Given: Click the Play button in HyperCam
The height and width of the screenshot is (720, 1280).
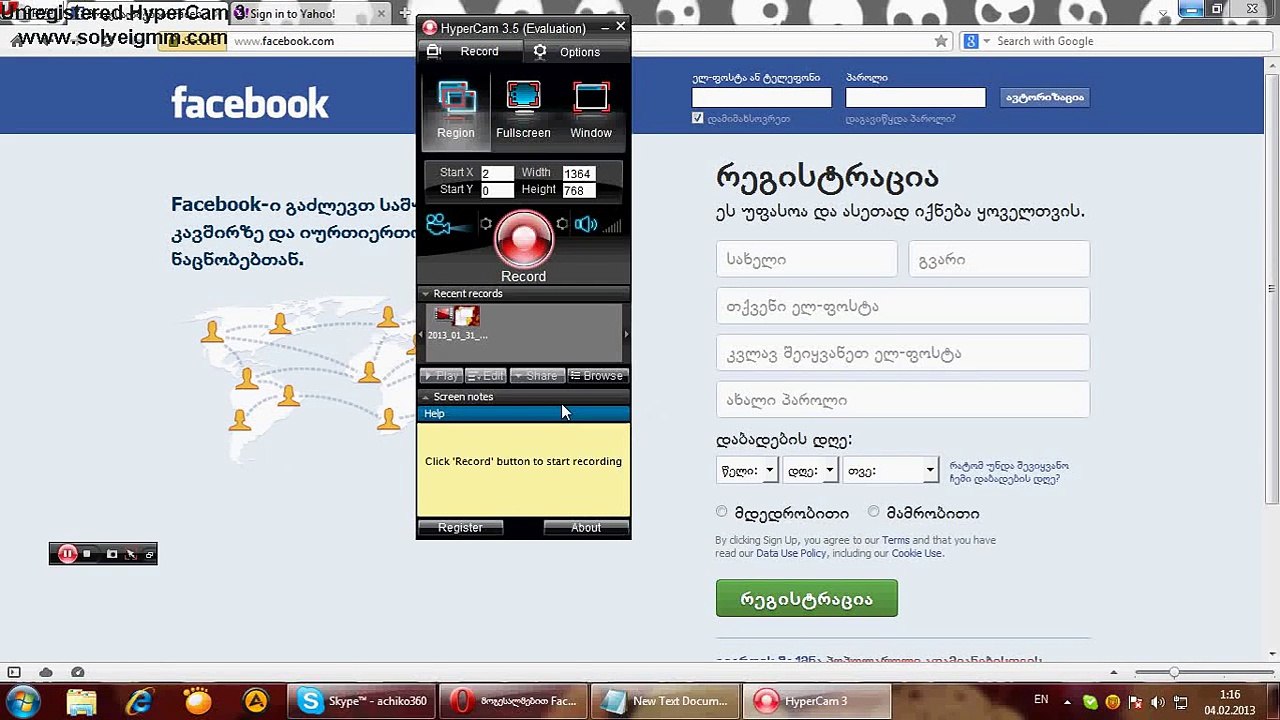Looking at the screenshot, I should pos(440,376).
